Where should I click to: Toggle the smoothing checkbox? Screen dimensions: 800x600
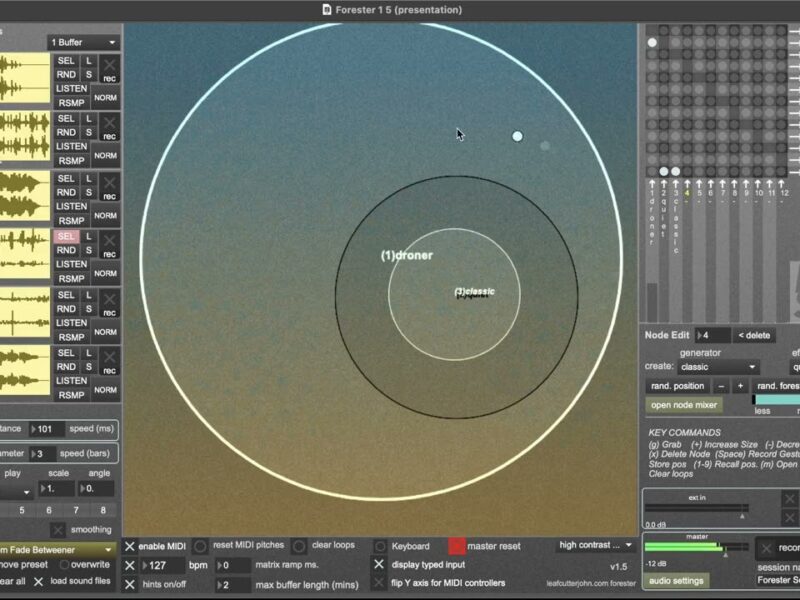[58, 530]
